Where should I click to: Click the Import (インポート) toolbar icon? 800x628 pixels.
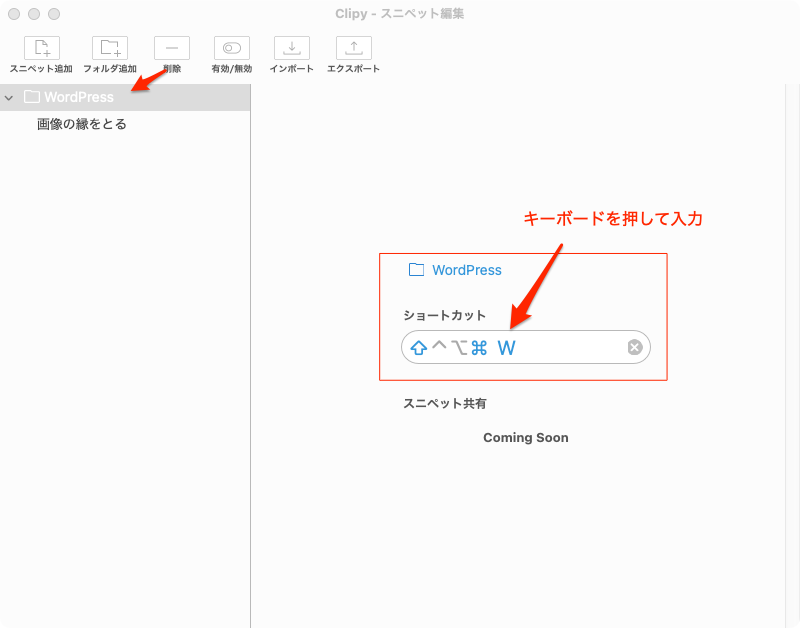point(292,48)
